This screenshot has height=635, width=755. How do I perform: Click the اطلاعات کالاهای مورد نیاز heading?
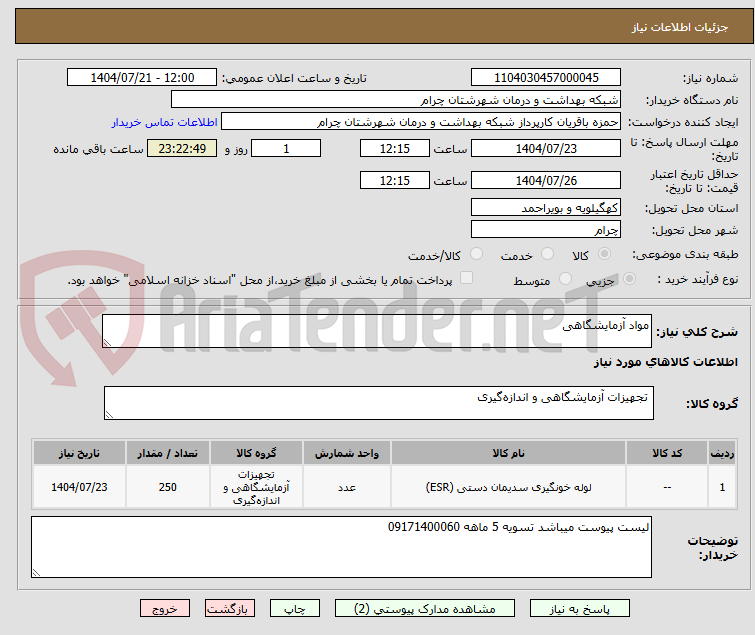pos(665,362)
